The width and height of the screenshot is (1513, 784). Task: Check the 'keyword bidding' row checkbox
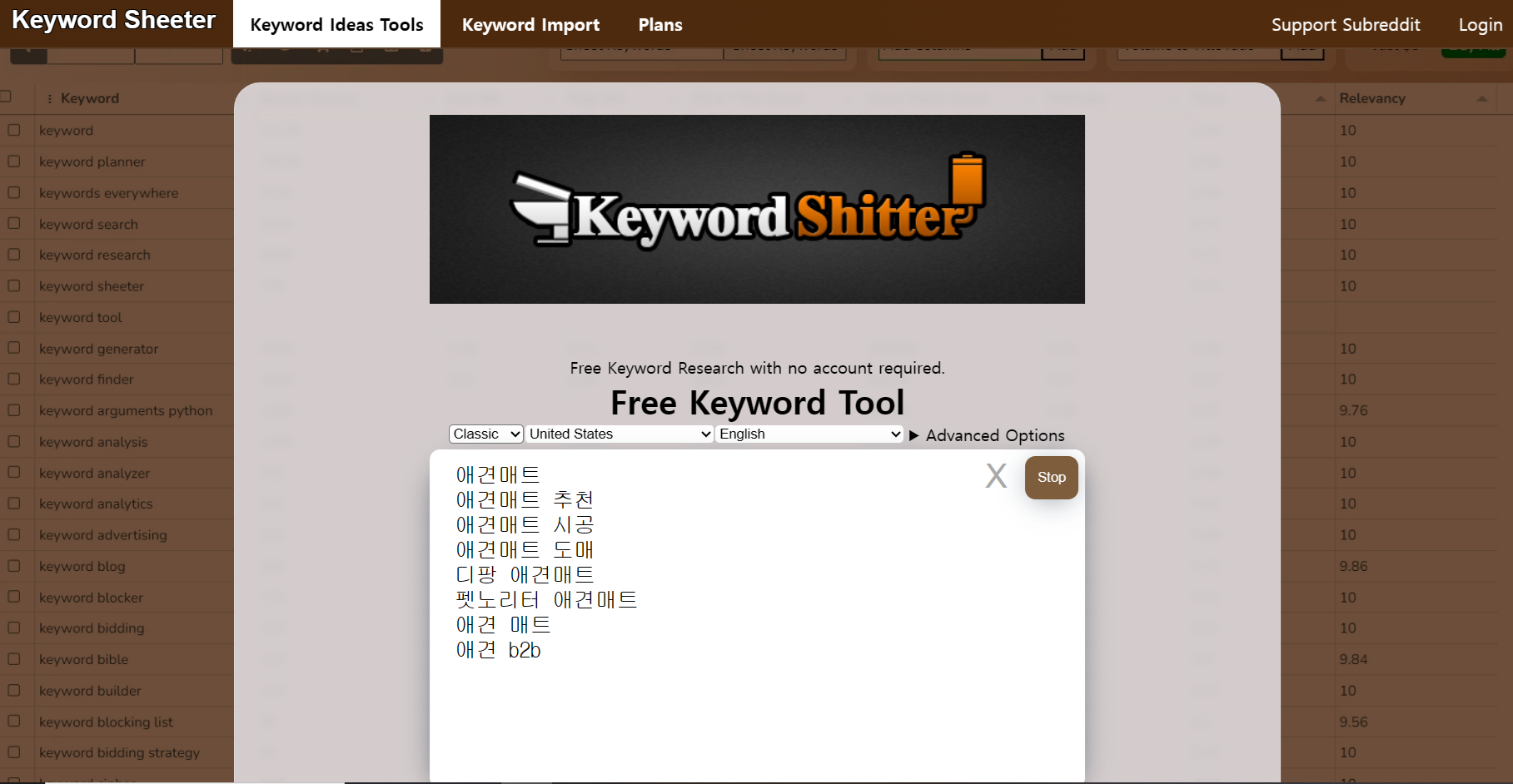(14, 628)
